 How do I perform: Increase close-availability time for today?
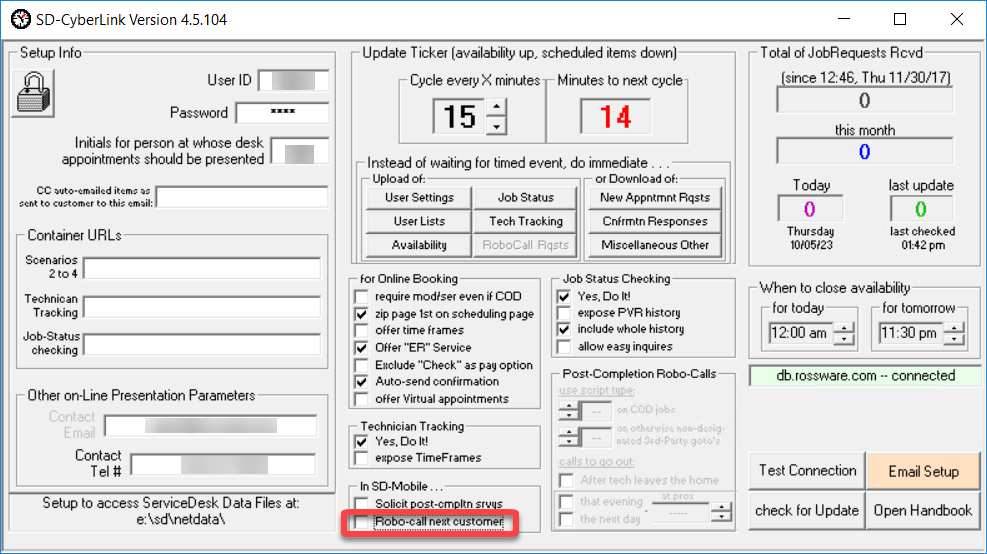pos(844,327)
